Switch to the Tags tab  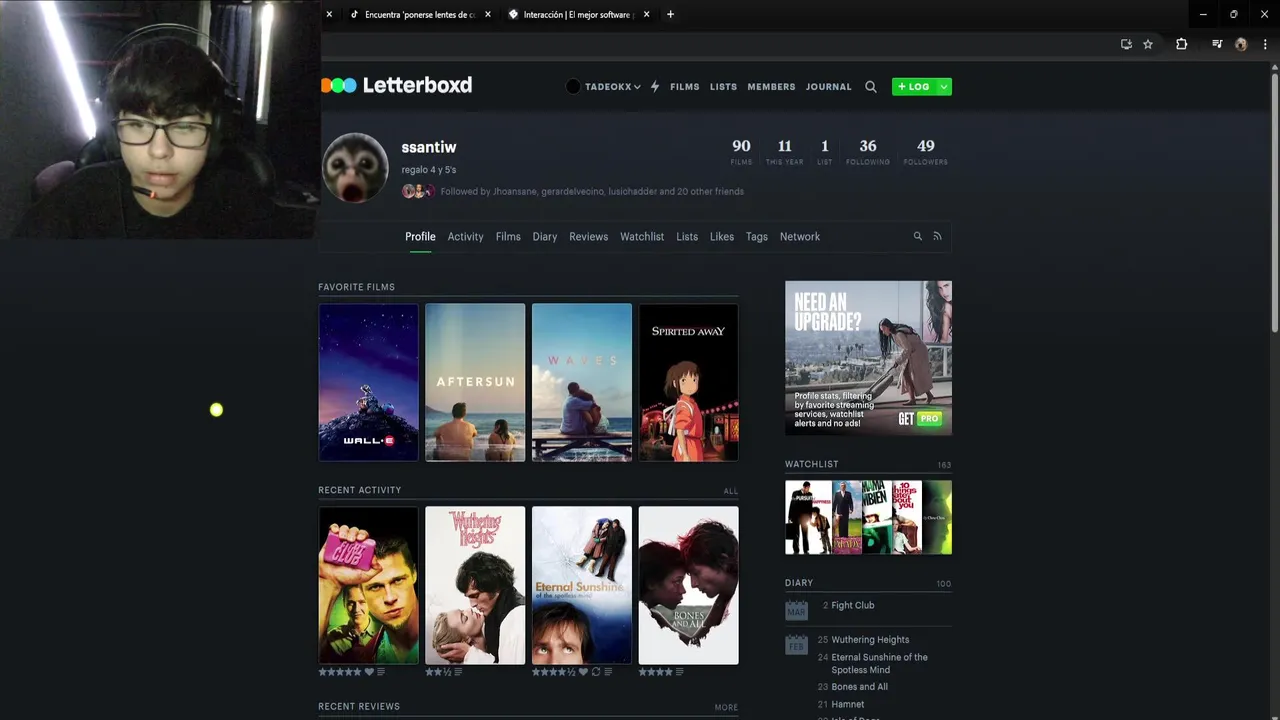(757, 237)
